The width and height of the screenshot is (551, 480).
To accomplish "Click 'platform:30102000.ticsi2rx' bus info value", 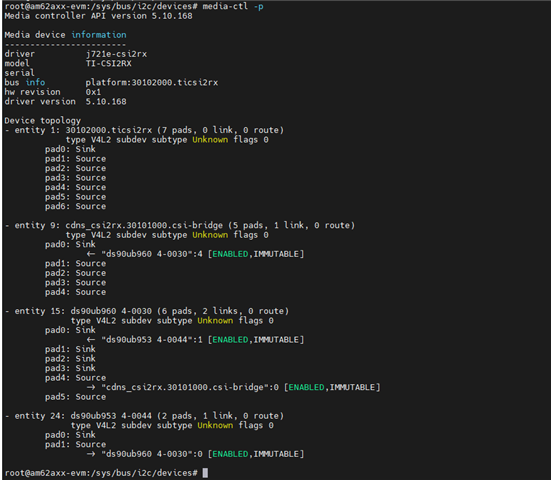I will pos(152,82).
